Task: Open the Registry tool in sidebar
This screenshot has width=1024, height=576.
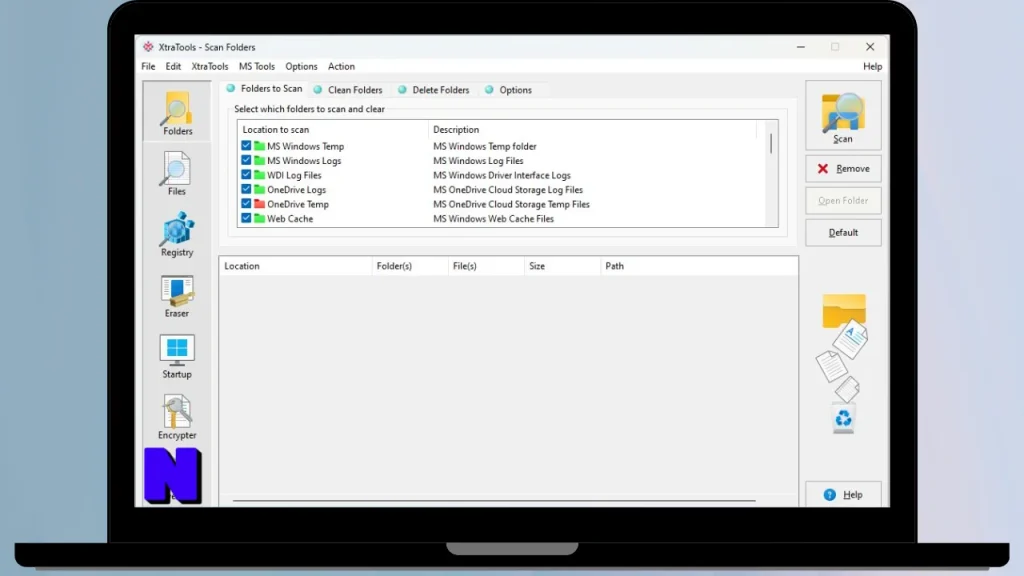Action: click(x=177, y=234)
